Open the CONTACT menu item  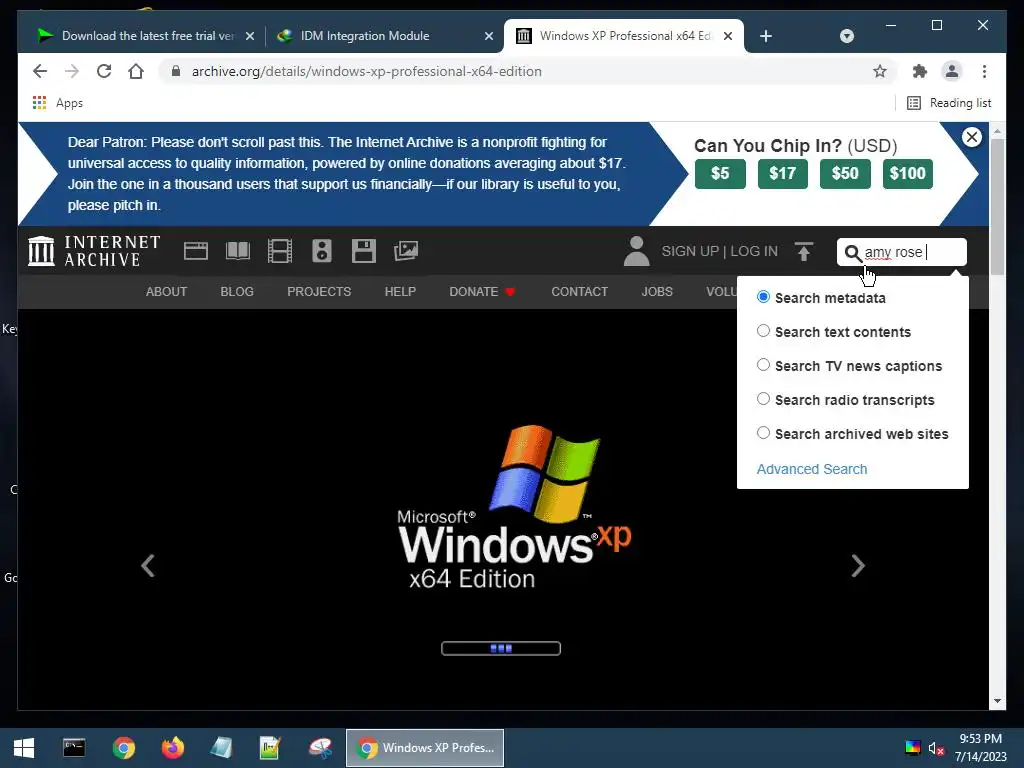coord(579,291)
